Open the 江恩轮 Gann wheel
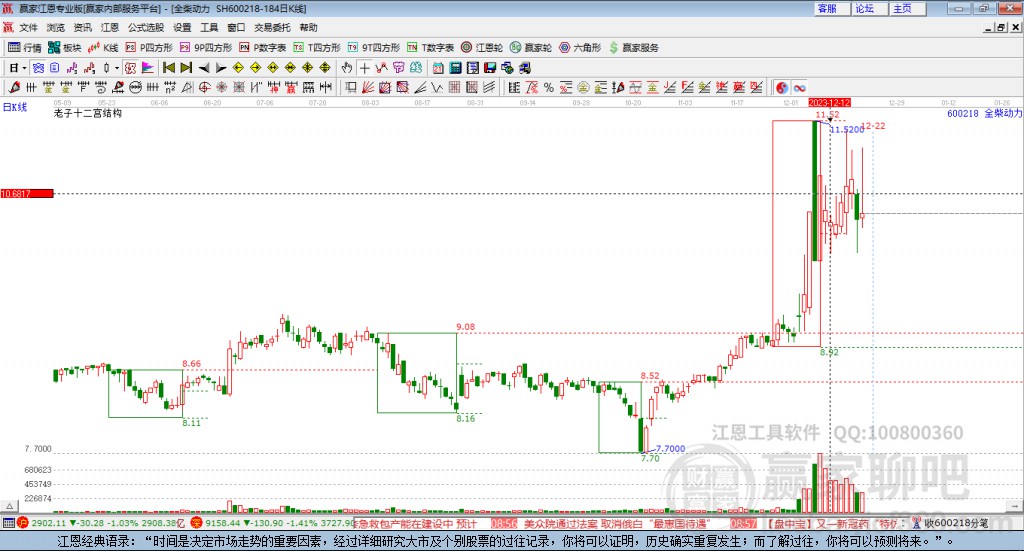1024x551 pixels. click(x=482, y=48)
